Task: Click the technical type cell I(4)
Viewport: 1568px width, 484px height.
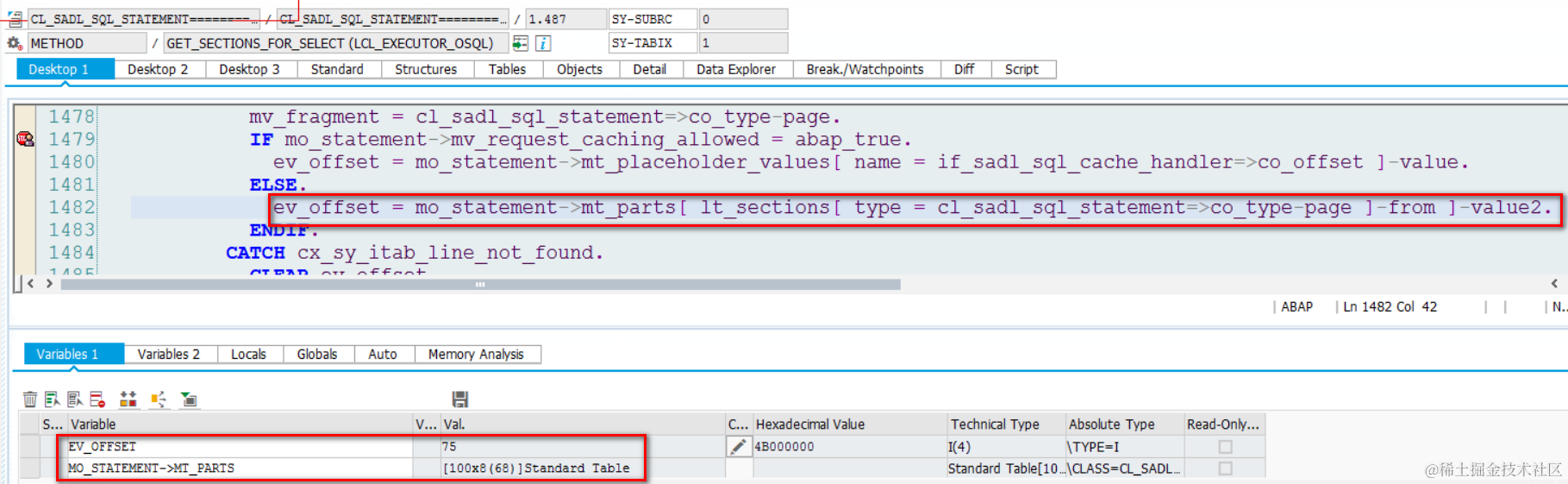Action: click(1006, 447)
